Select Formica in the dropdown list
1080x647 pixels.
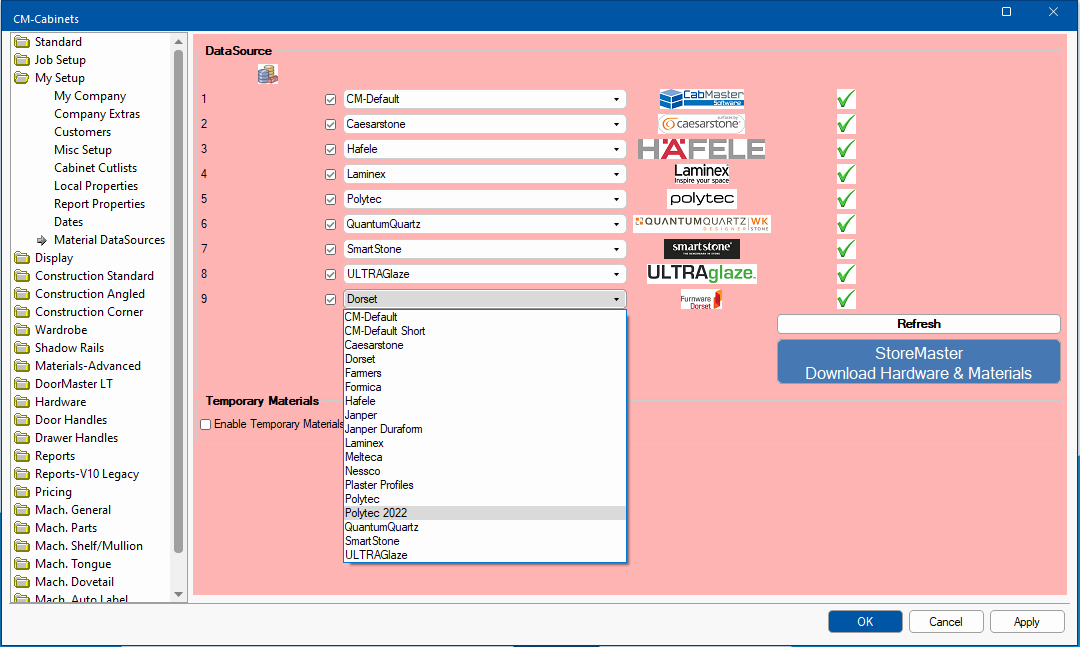point(485,387)
